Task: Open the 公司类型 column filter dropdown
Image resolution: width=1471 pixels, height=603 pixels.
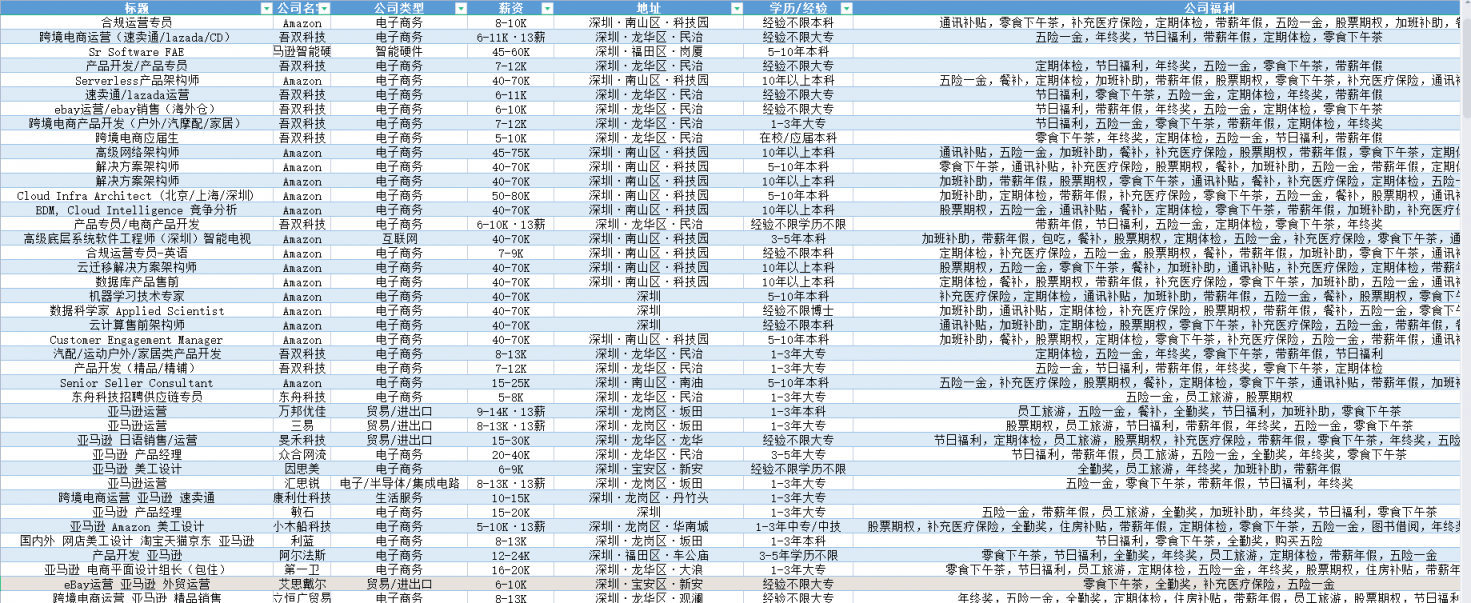Action: [460, 8]
